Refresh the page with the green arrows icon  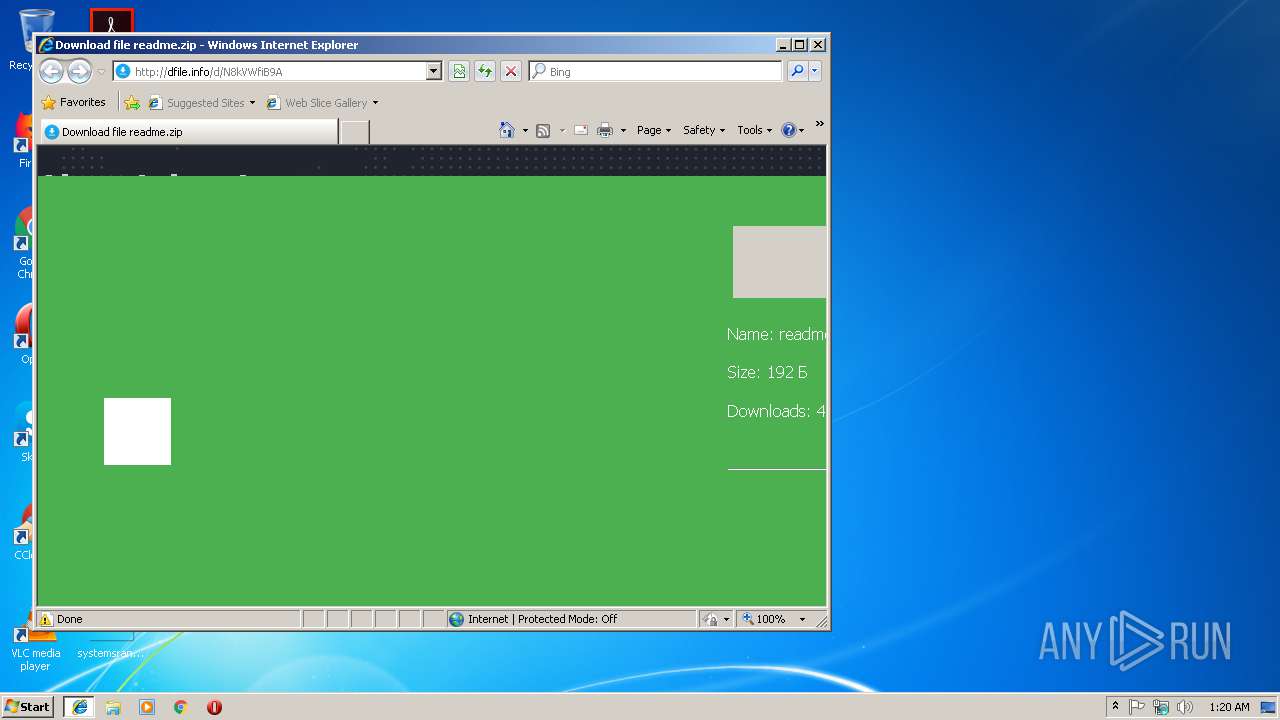[485, 71]
